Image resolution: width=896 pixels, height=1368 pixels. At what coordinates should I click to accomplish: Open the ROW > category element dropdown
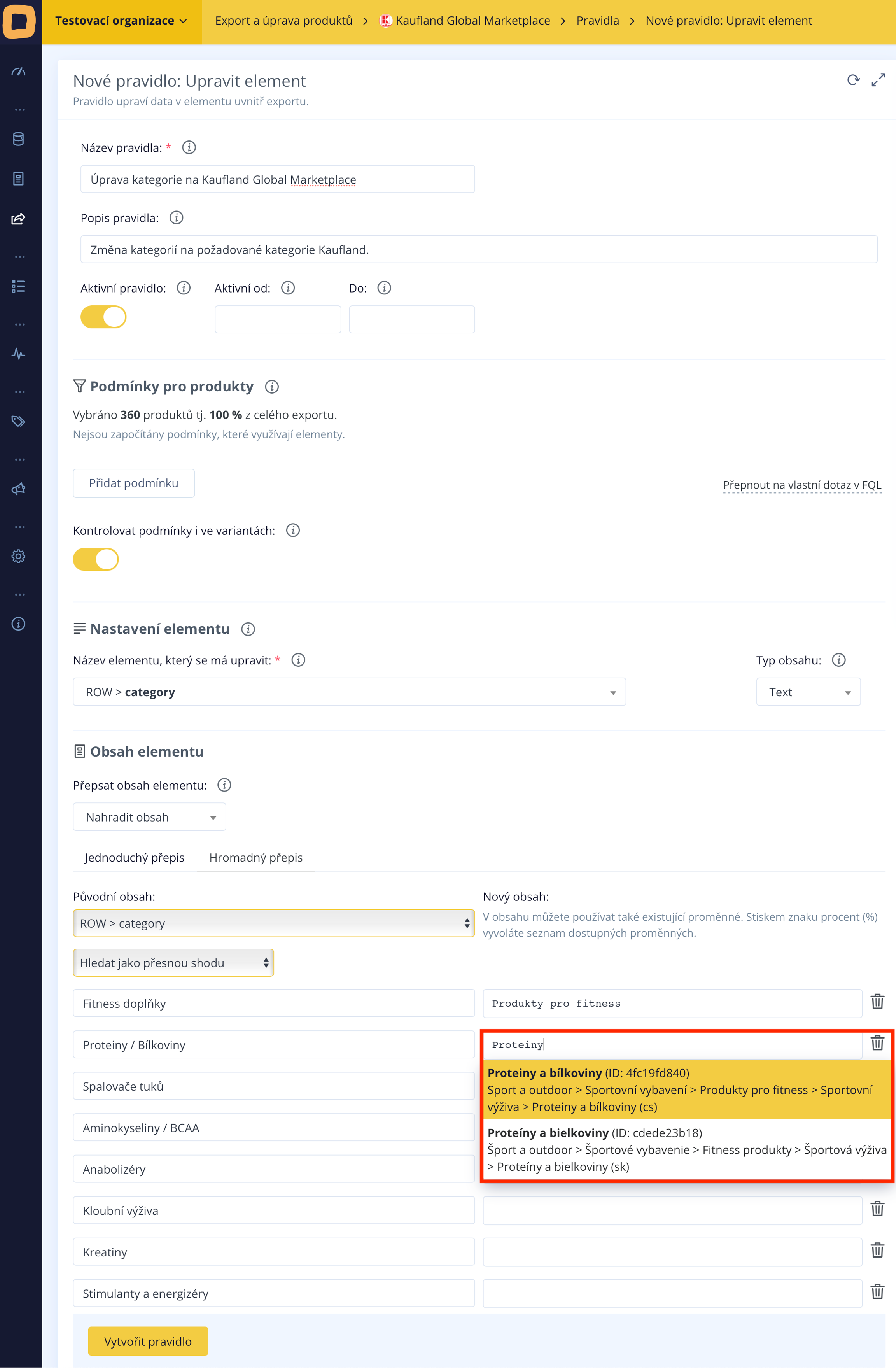[x=349, y=692]
